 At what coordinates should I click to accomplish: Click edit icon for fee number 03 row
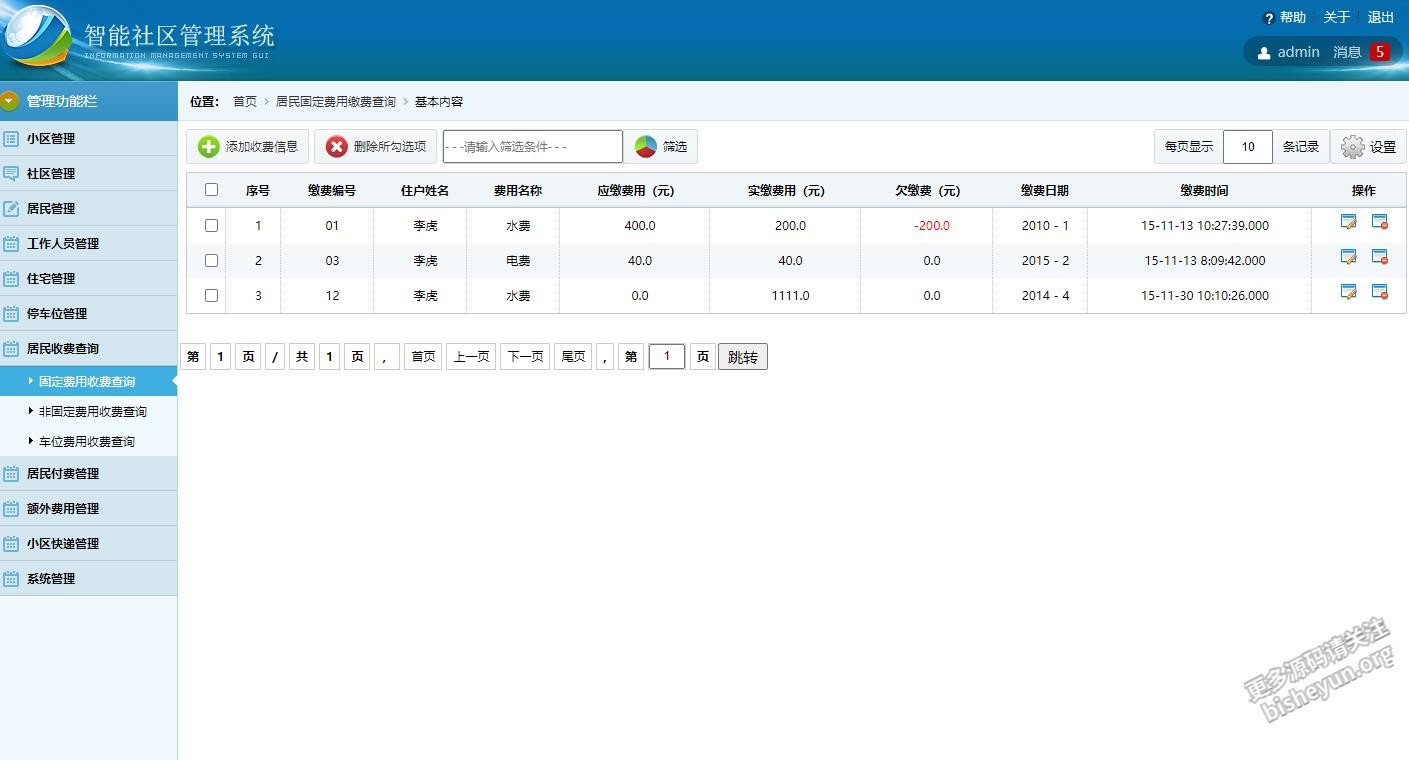point(1349,257)
